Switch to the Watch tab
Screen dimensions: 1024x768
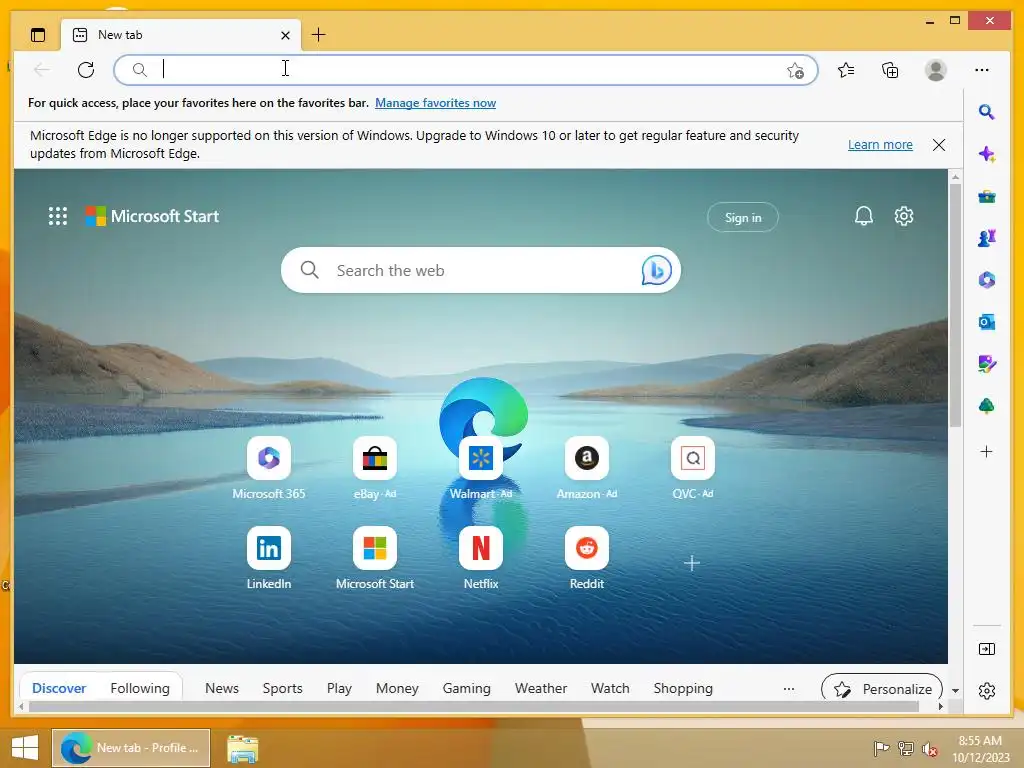[610, 688]
